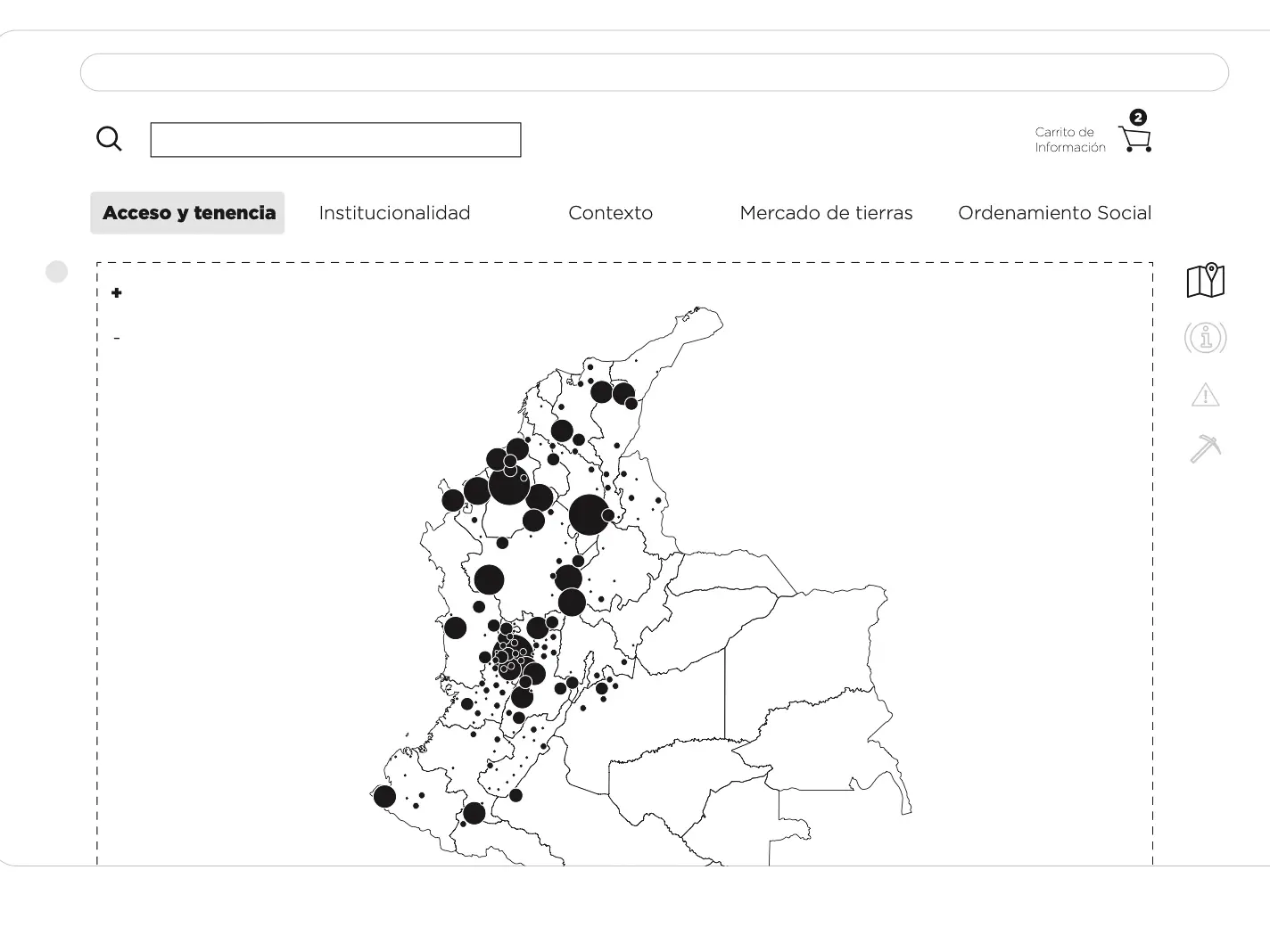Focus the search text field

tap(335, 140)
